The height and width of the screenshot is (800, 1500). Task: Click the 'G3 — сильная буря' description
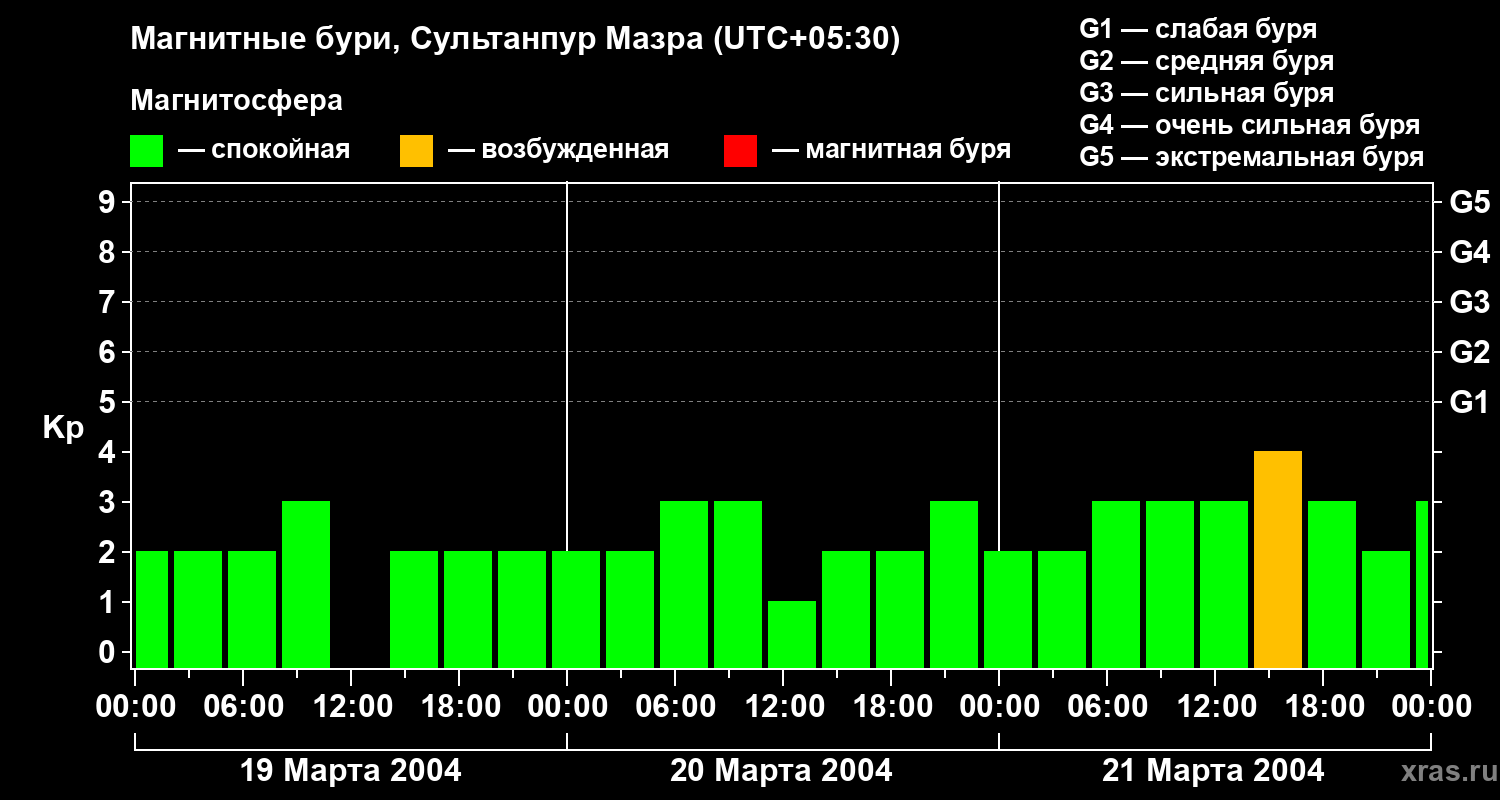click(1207, 93)
